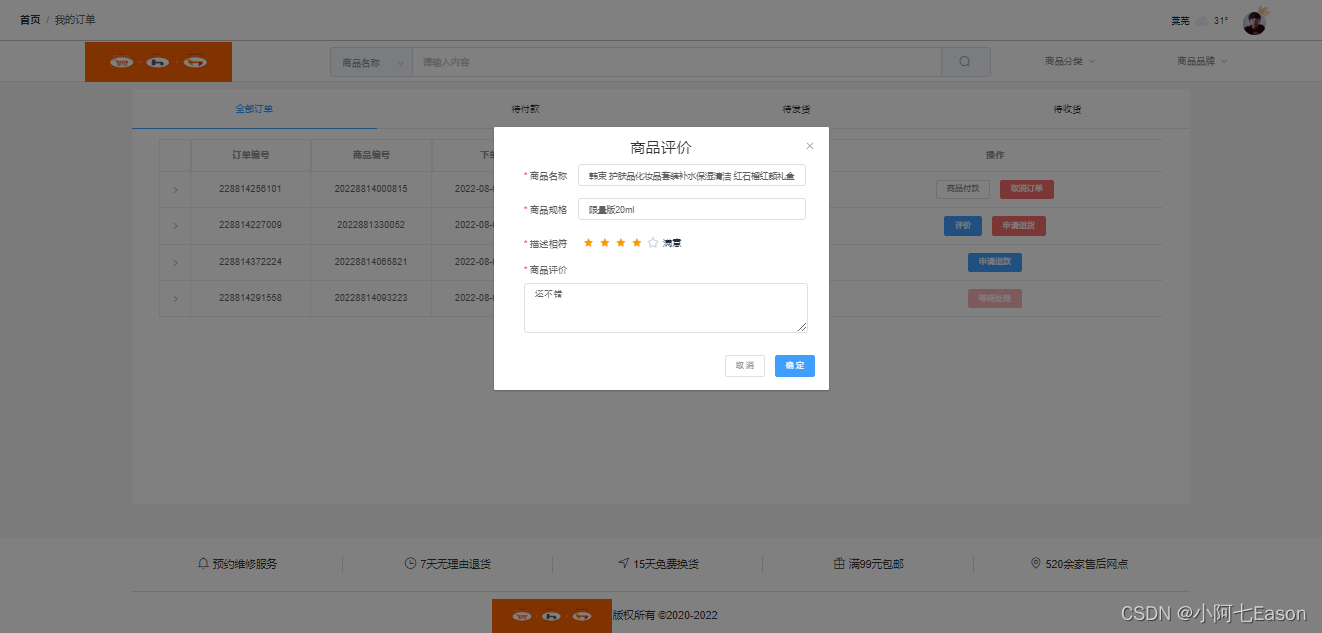This screenshot has height=633, width=1322.
Task: Click the send arrow icon beside 15天免费换货
Action: point(623,563)
